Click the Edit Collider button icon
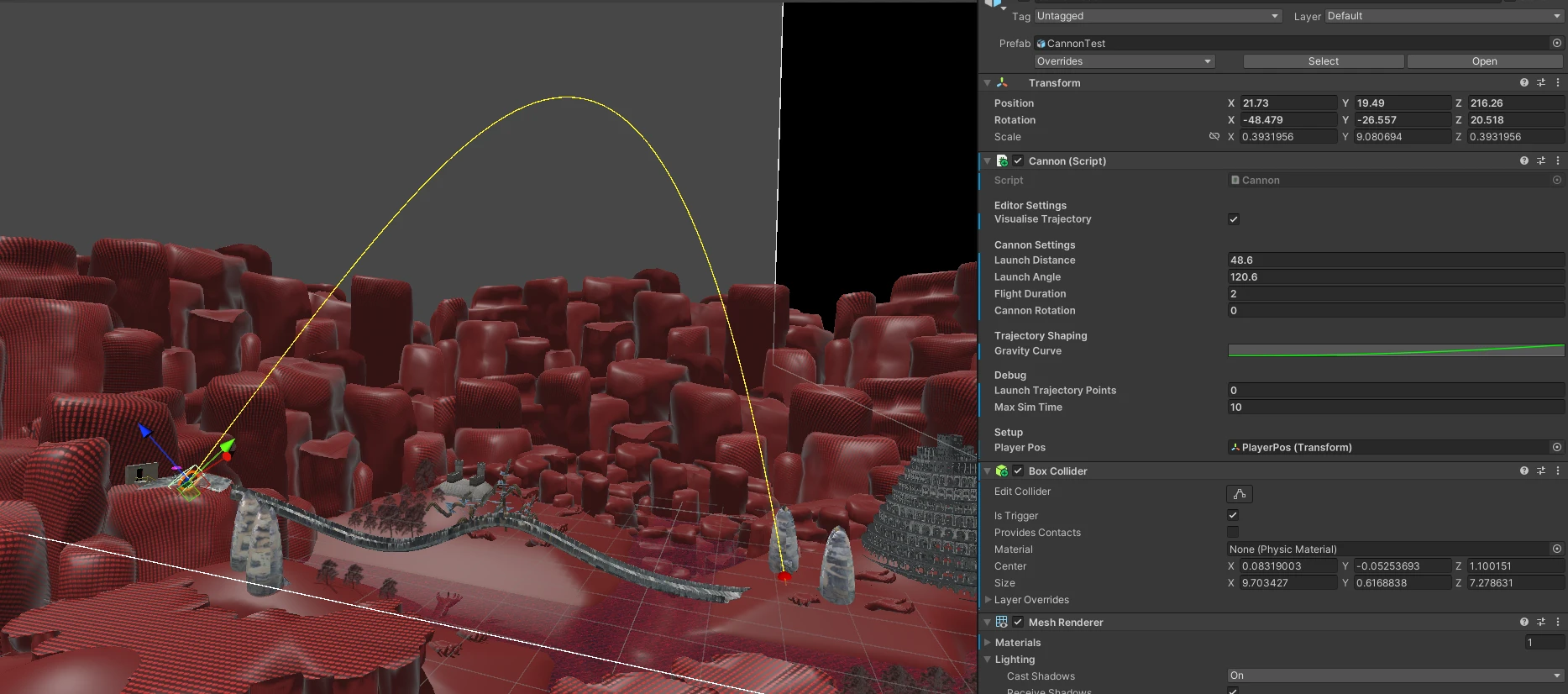This screenshot has height=694, width=1568. [1240, 494]
